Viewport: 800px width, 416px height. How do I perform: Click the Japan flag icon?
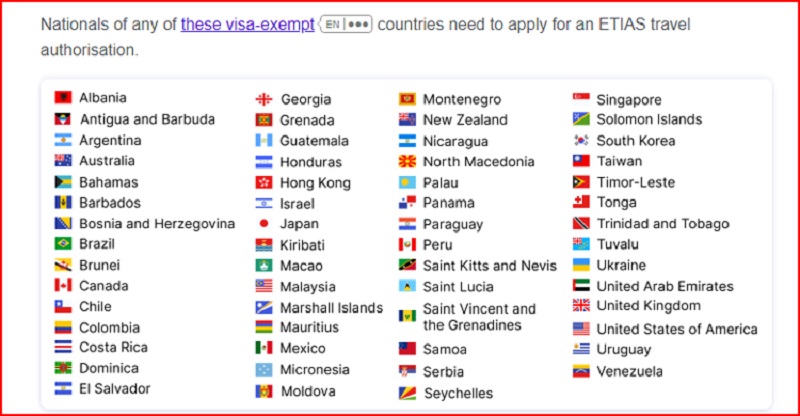click(264, 224)
